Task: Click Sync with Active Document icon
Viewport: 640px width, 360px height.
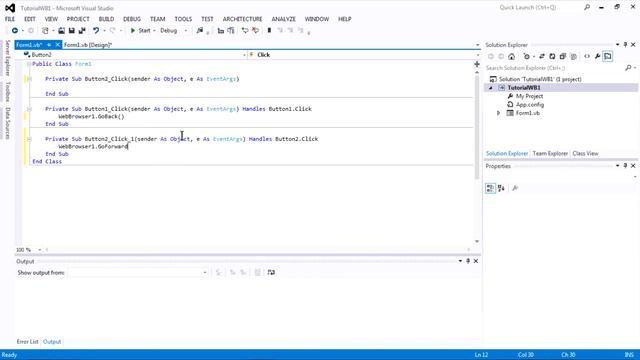Action: tap(542, 56)
